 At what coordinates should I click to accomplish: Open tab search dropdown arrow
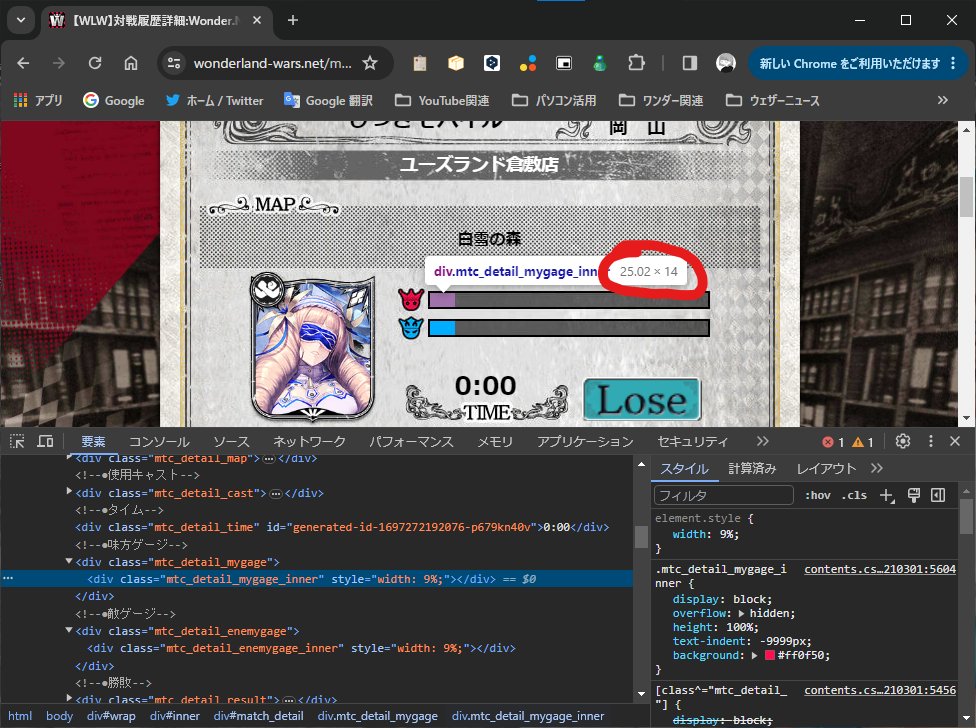tap(21, 20)
